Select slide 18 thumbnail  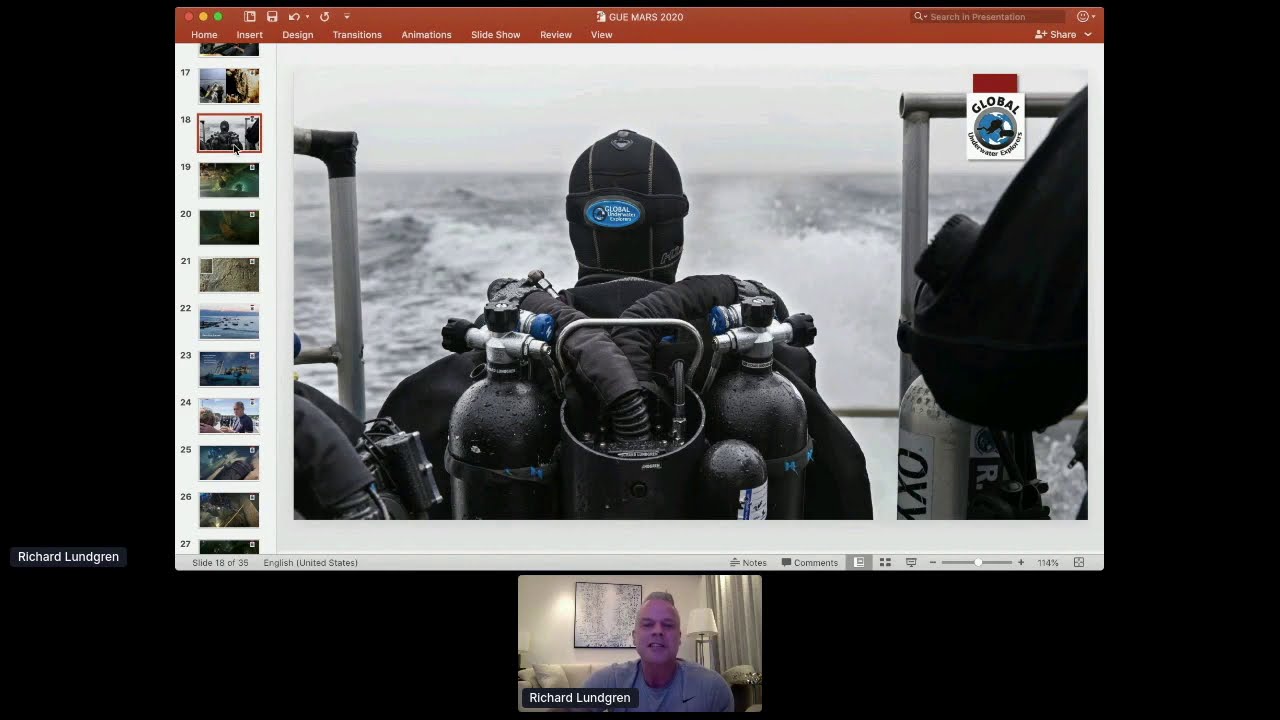[229, 133]
